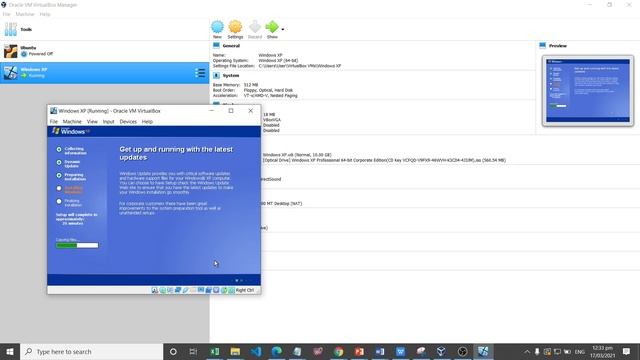Open File menu in Windows XP VM window

click(x=53, y=122)
